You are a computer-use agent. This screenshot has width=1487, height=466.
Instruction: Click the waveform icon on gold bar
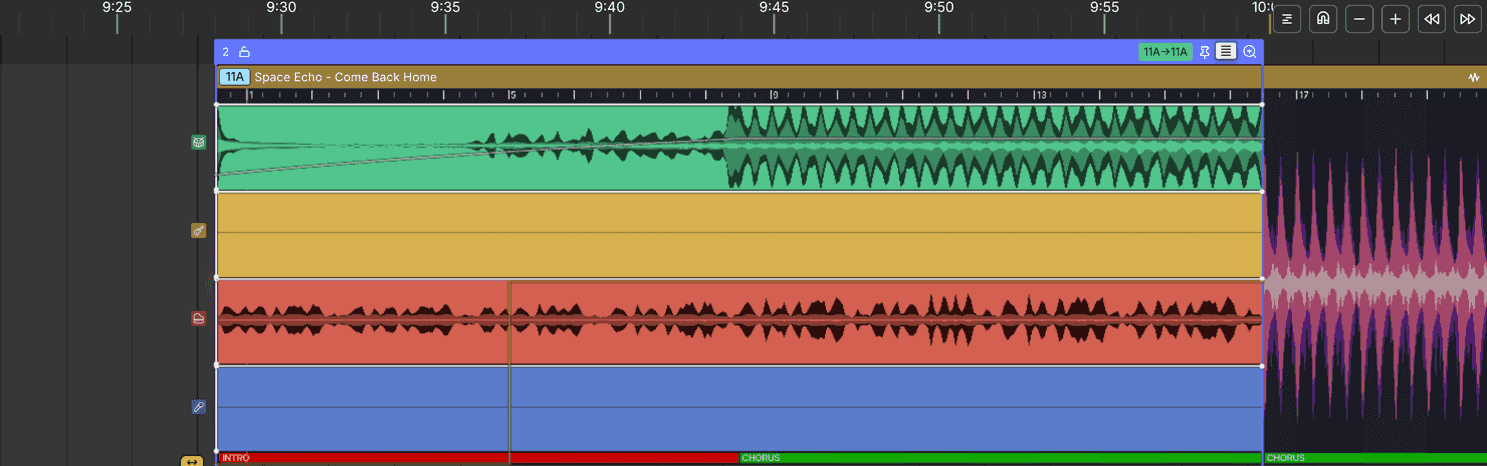click(x=1473, y=77)
